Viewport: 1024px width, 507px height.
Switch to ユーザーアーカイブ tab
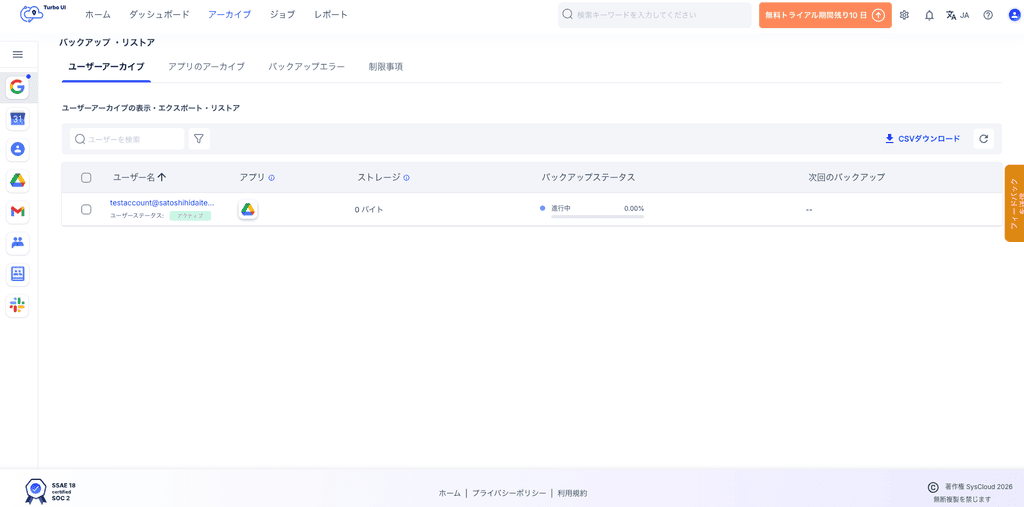tap(106, 67)
